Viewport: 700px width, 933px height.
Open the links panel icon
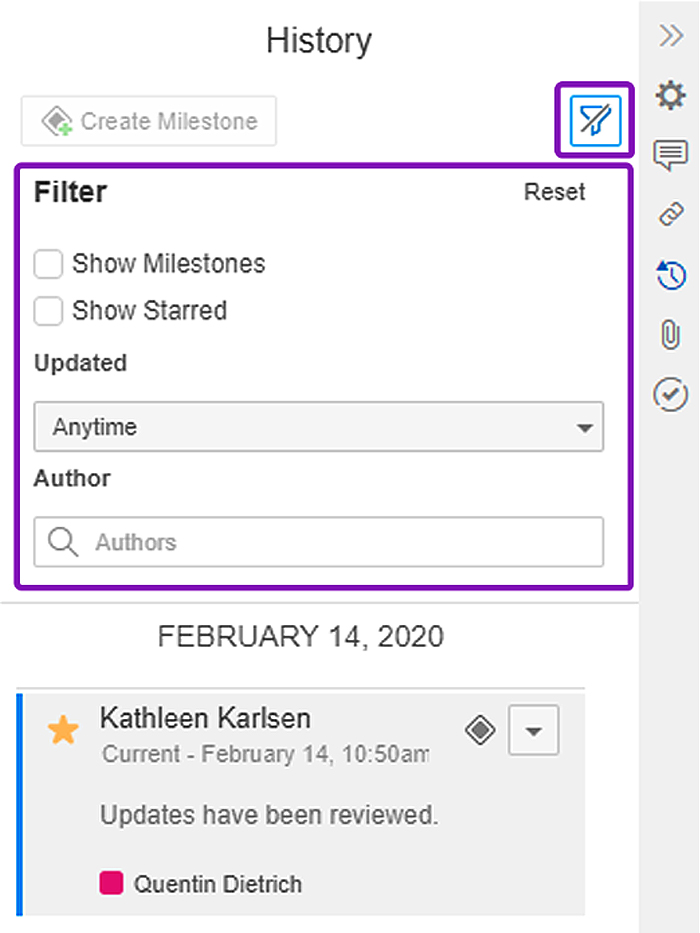[670, 214]
